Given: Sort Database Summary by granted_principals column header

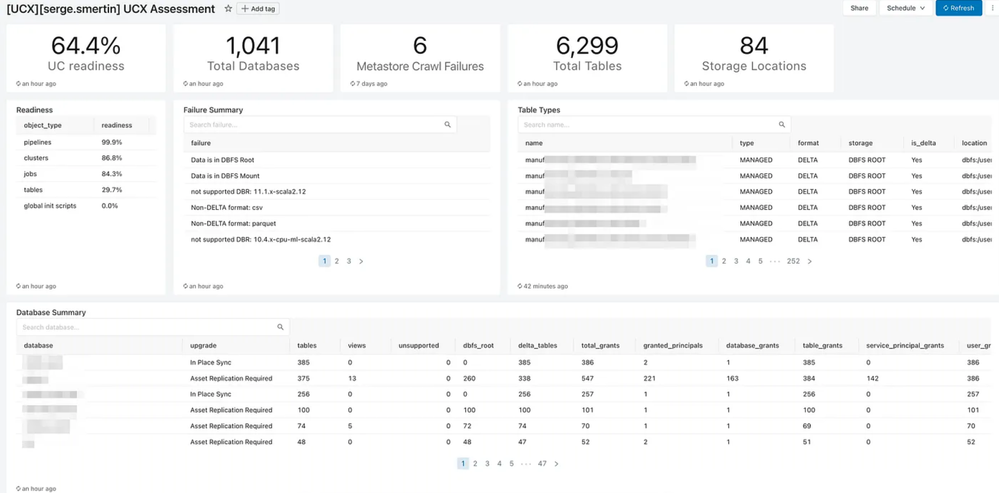Looking at the screenshot, I should coord(678,345).
